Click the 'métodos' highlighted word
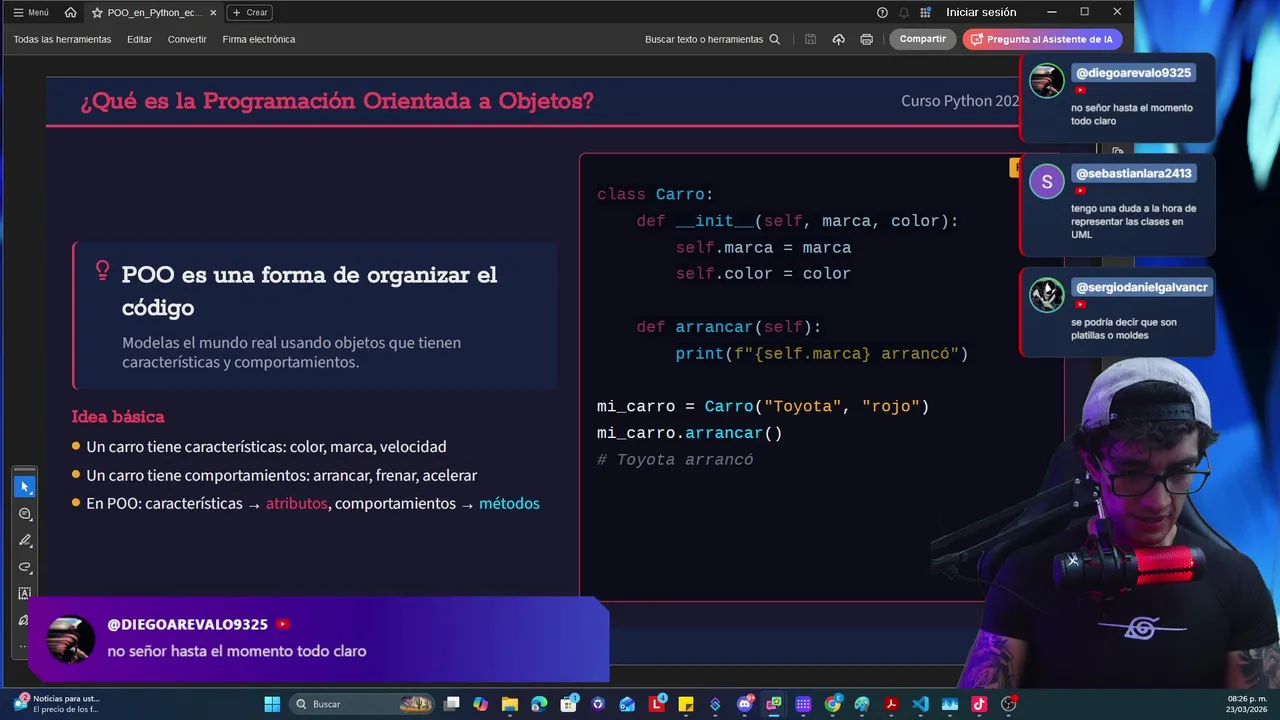 509,503
